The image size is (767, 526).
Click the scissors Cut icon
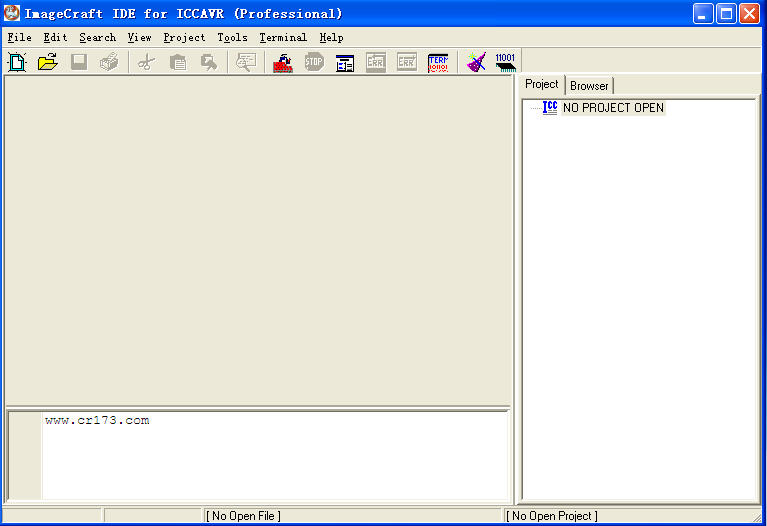coord(146,62)
